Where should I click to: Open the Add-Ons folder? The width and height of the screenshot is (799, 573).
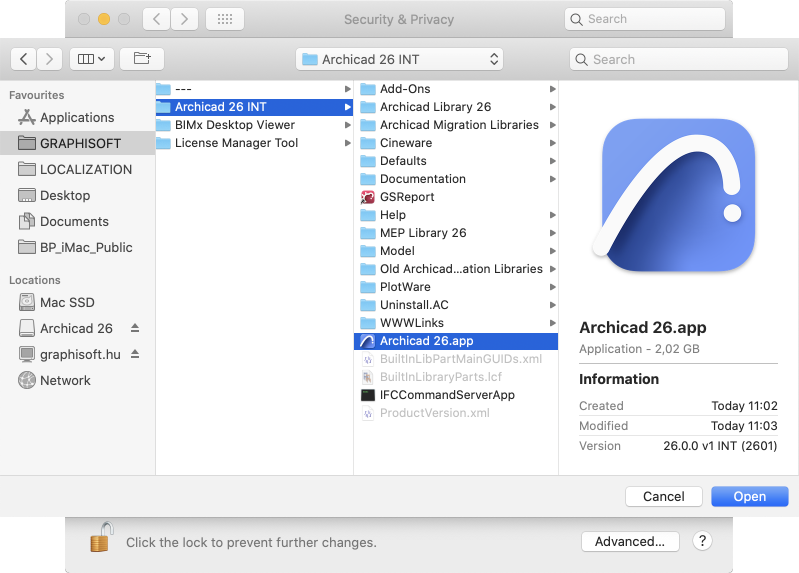(456, 89)
